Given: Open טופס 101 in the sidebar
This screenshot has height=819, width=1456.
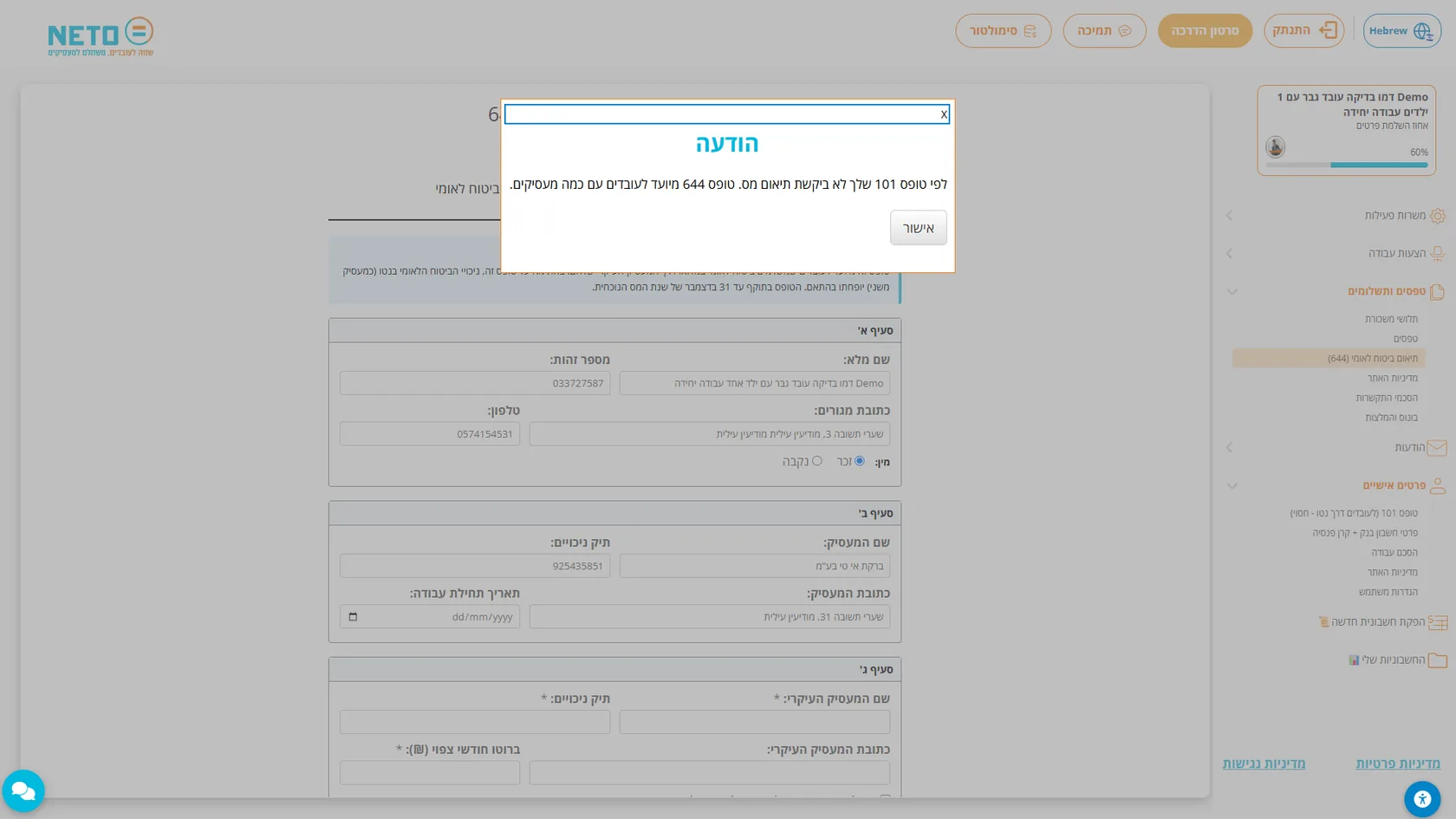Looking at the screenshot, I should click(x=1354, y=513).
